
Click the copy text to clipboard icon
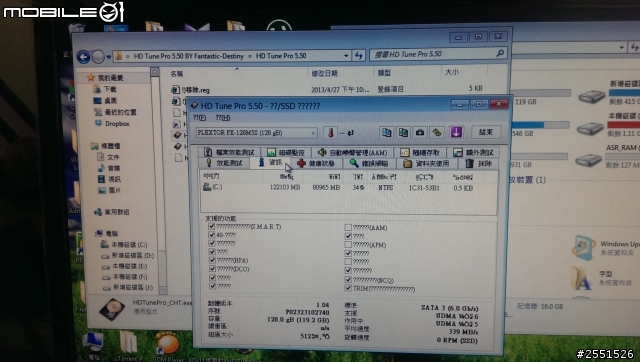(387, 132)
